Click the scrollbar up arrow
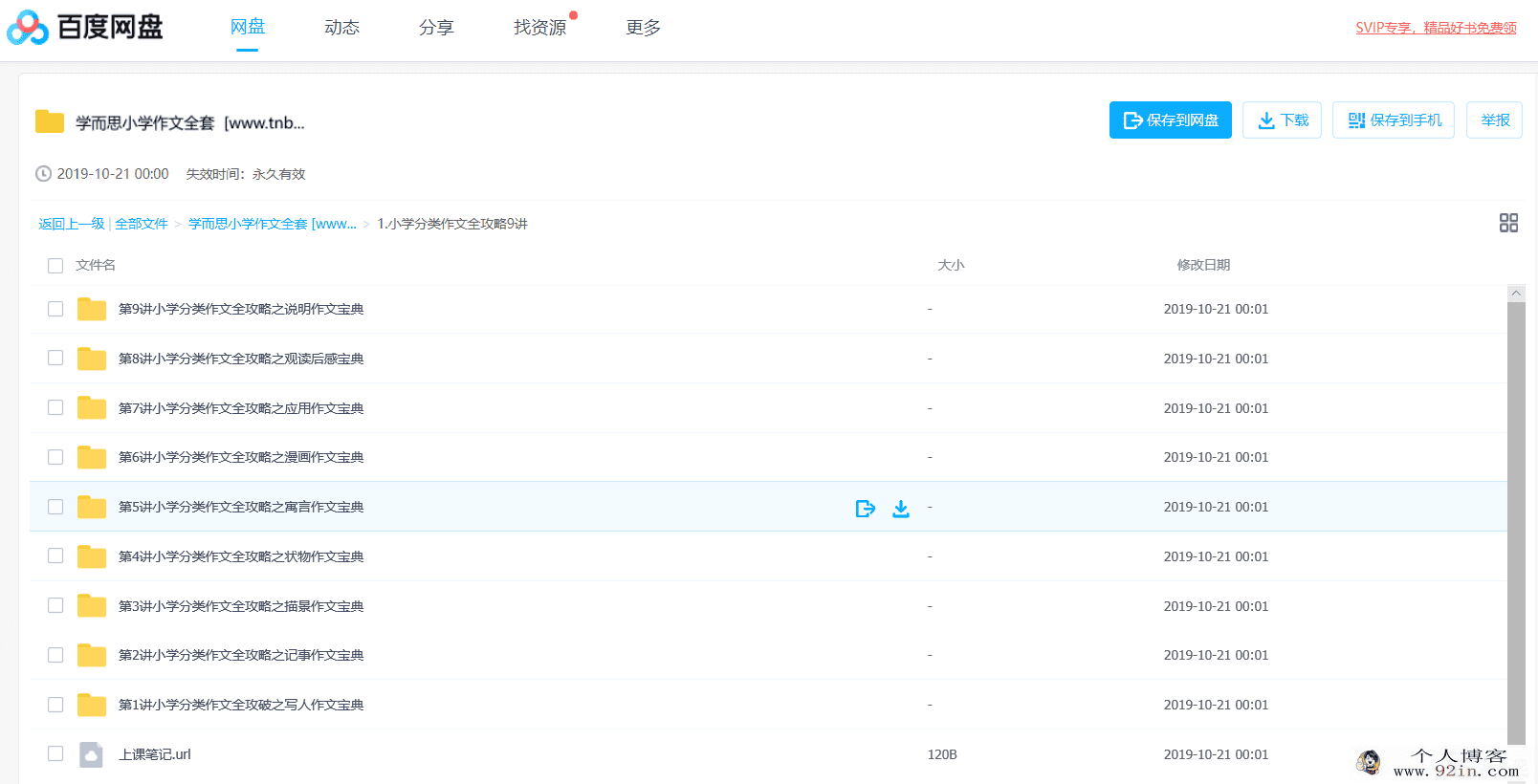 pyautogui.click(x=1516, y=294)
